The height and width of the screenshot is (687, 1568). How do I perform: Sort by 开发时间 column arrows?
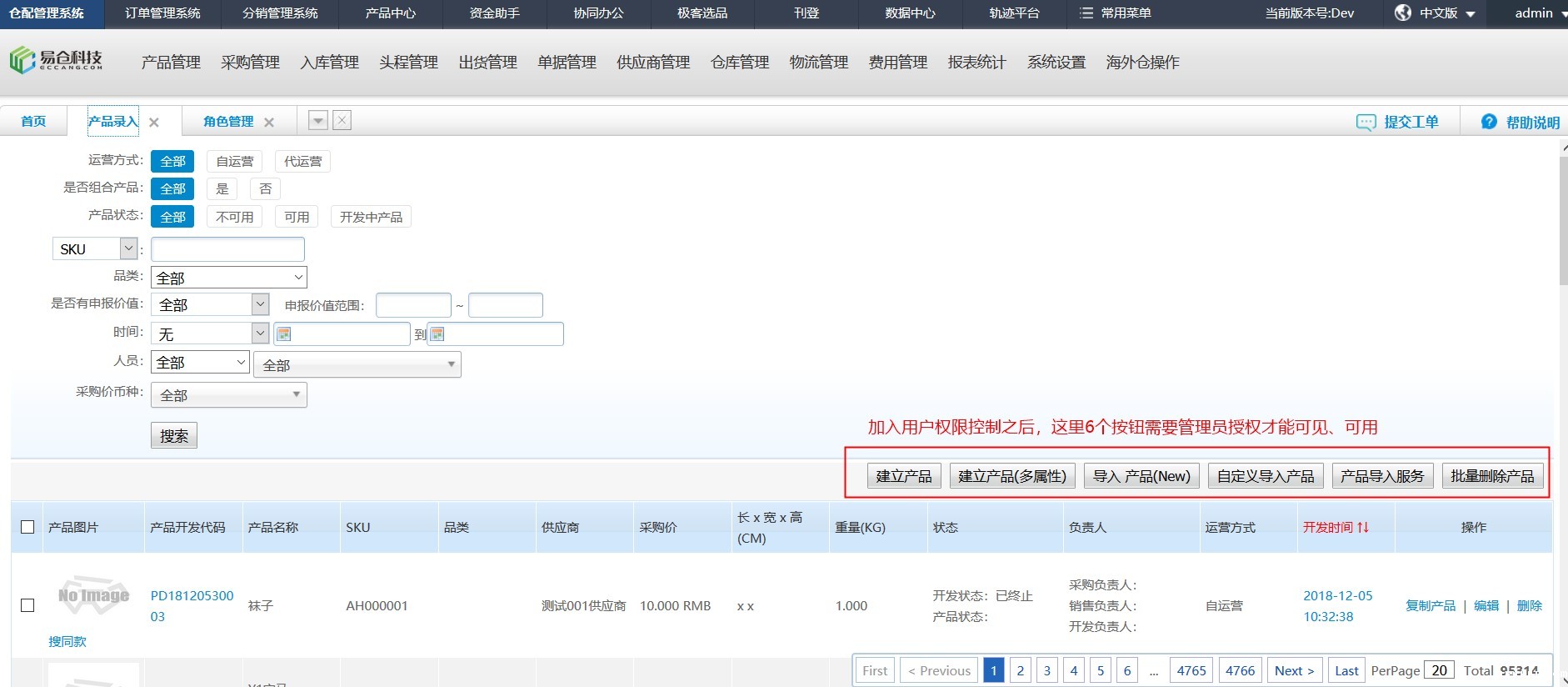click(x=1363, y=527)
